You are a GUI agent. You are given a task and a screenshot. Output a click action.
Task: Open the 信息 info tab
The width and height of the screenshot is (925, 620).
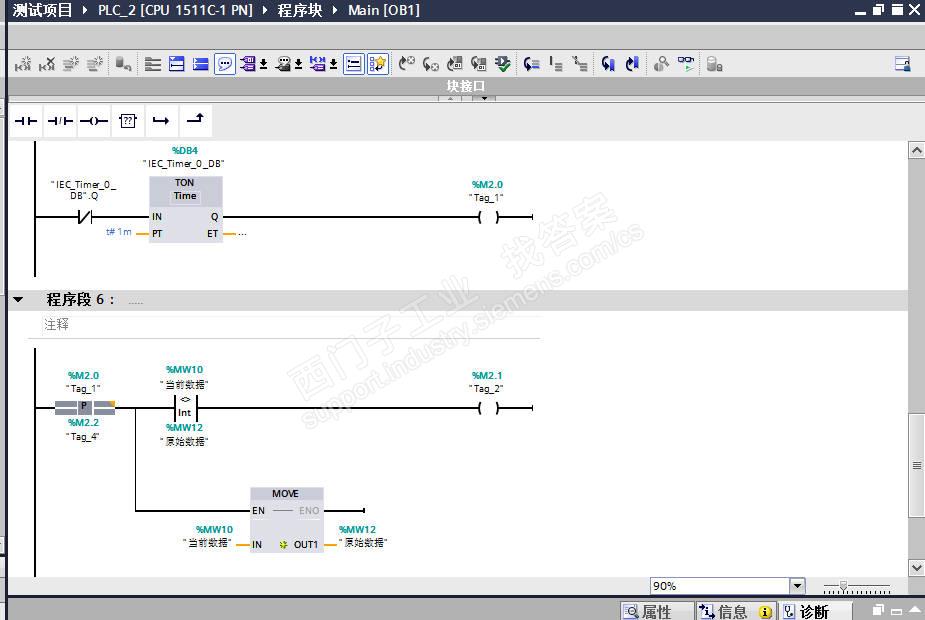(x=736, y=612)
